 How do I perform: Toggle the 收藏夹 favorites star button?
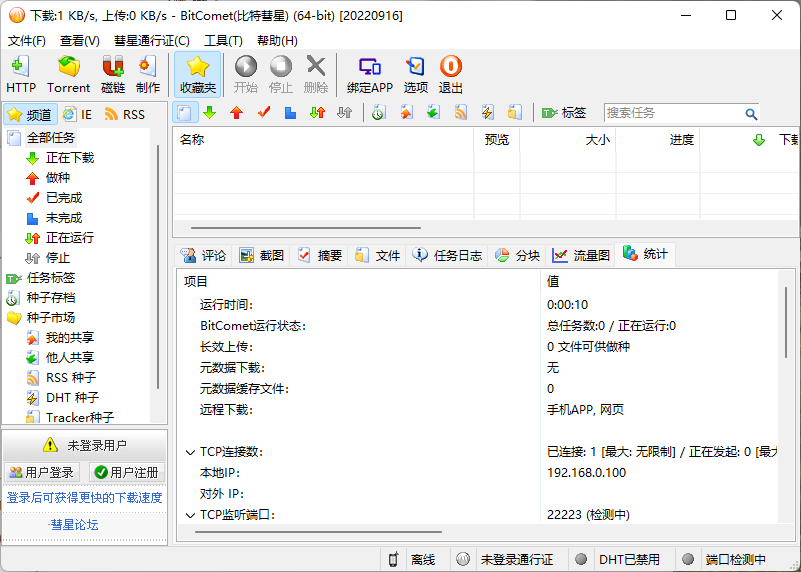click(198, 75)
